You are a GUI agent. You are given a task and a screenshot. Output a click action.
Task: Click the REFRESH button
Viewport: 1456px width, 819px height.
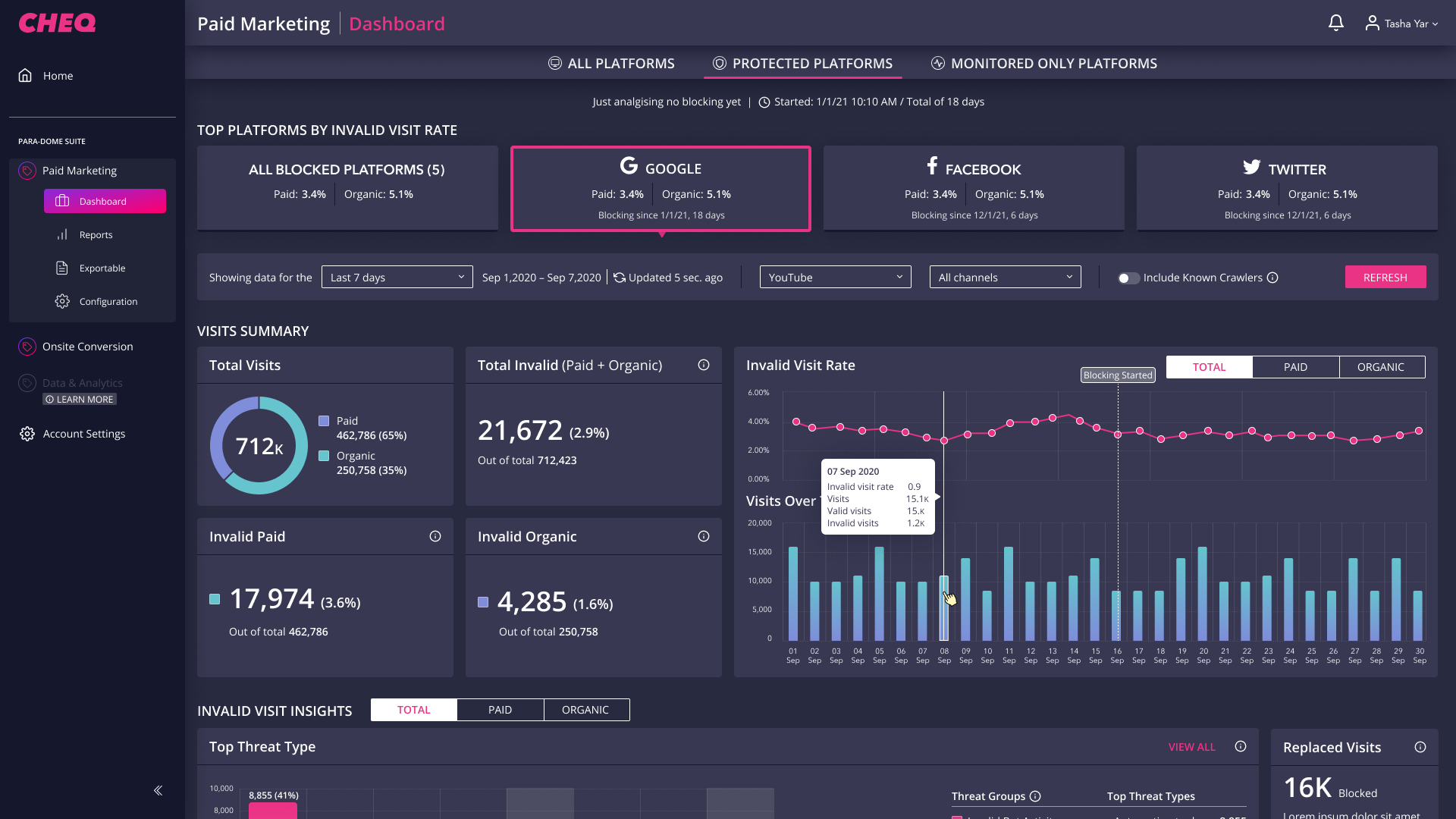(1385, 278)
